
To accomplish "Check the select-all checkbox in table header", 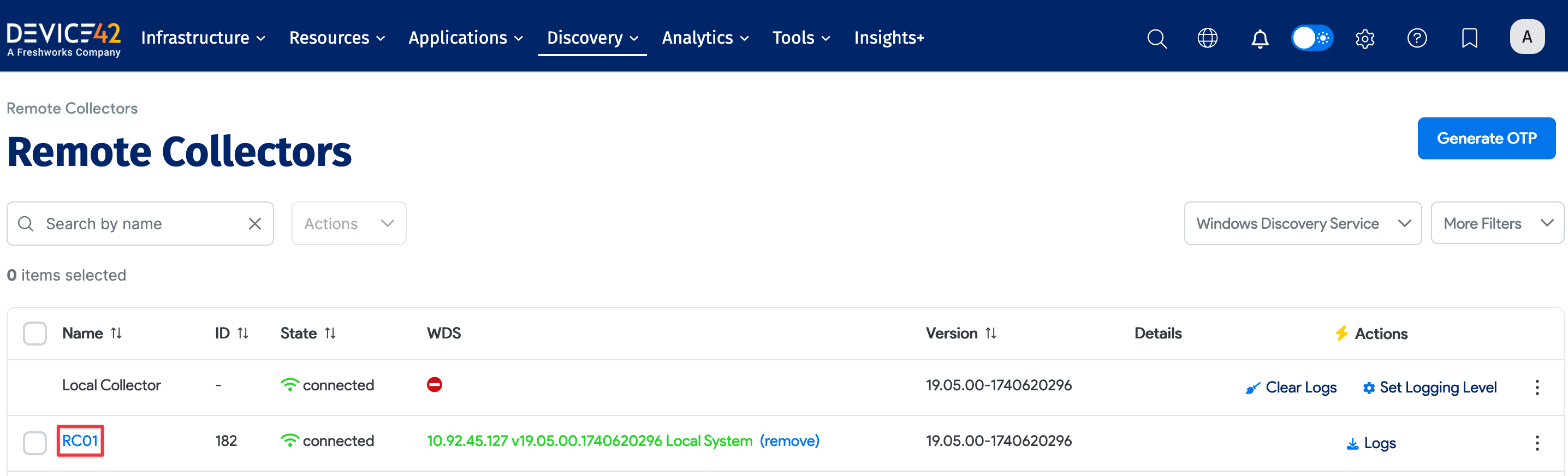I will coord(35,334).
